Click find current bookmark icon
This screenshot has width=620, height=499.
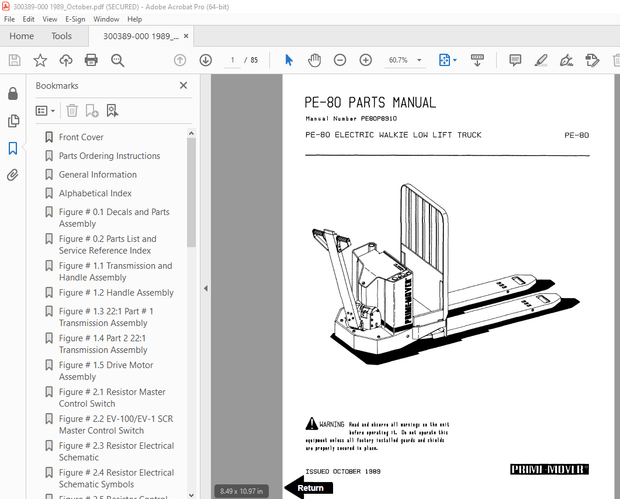coord(112,111)
